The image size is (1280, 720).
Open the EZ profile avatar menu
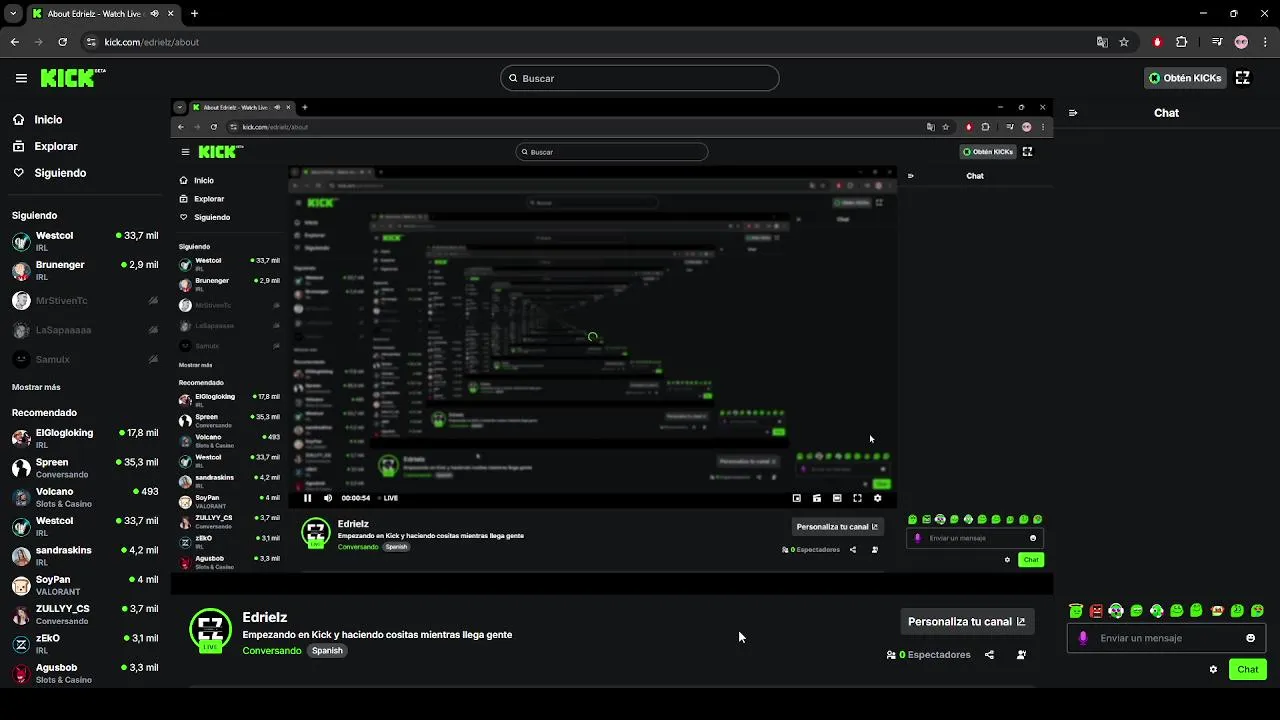click(1243, 78)
